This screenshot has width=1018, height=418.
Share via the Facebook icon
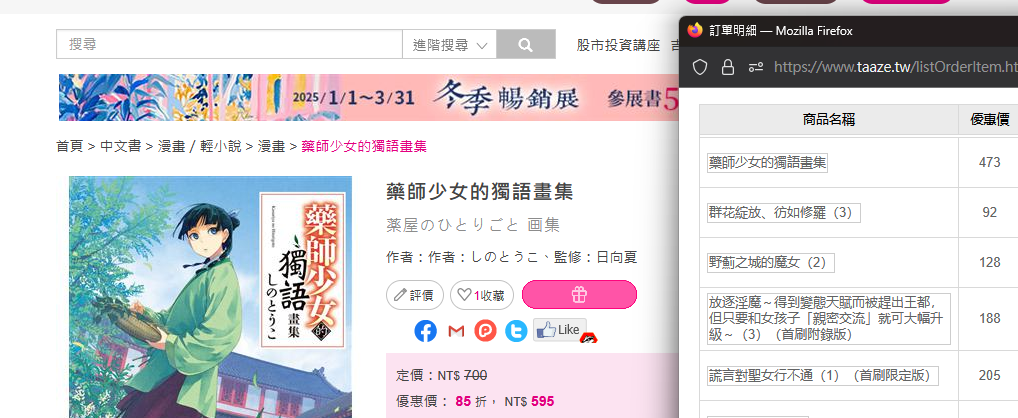tap(425, 331)
